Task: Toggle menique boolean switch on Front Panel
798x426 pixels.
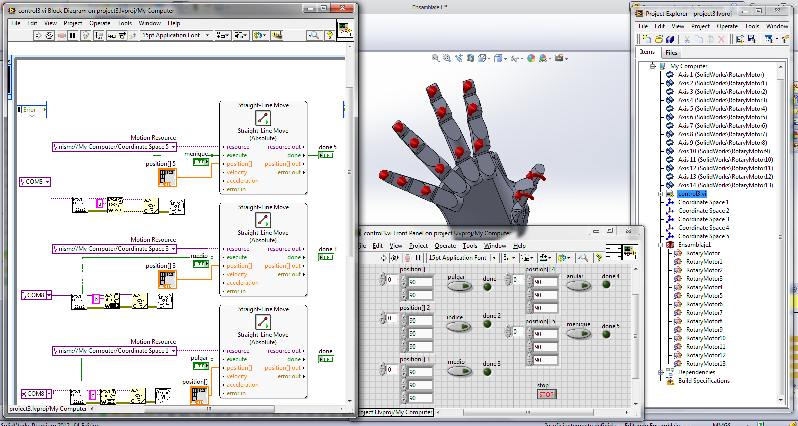Action: [578, 334]
